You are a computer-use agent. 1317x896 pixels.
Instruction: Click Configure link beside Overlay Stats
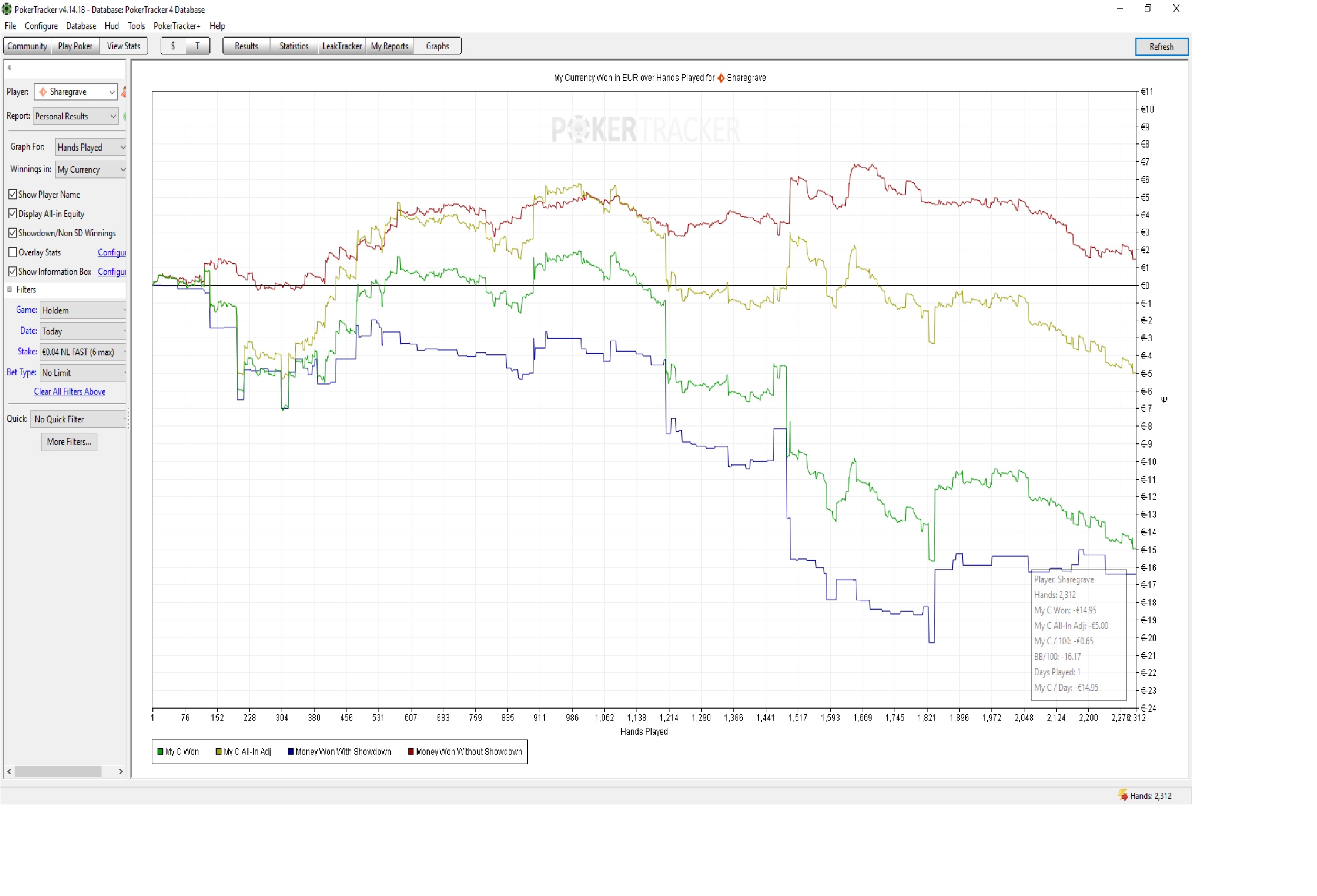pyautogui.click(x=111, y=253)
